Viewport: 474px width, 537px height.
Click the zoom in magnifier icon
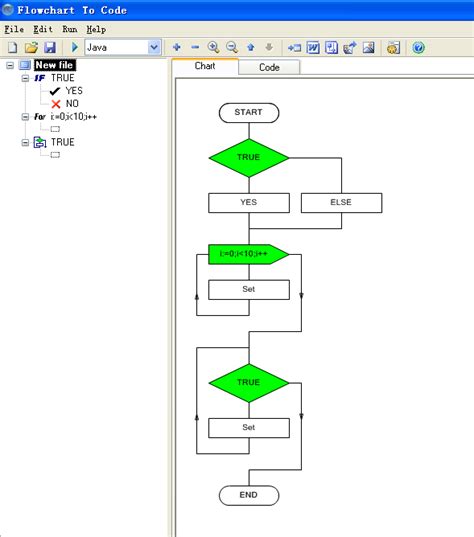tap(213, 47)
